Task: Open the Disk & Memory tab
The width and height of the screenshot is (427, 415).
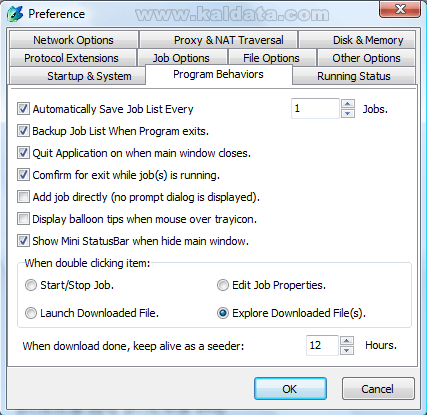Action: [357, 40]
